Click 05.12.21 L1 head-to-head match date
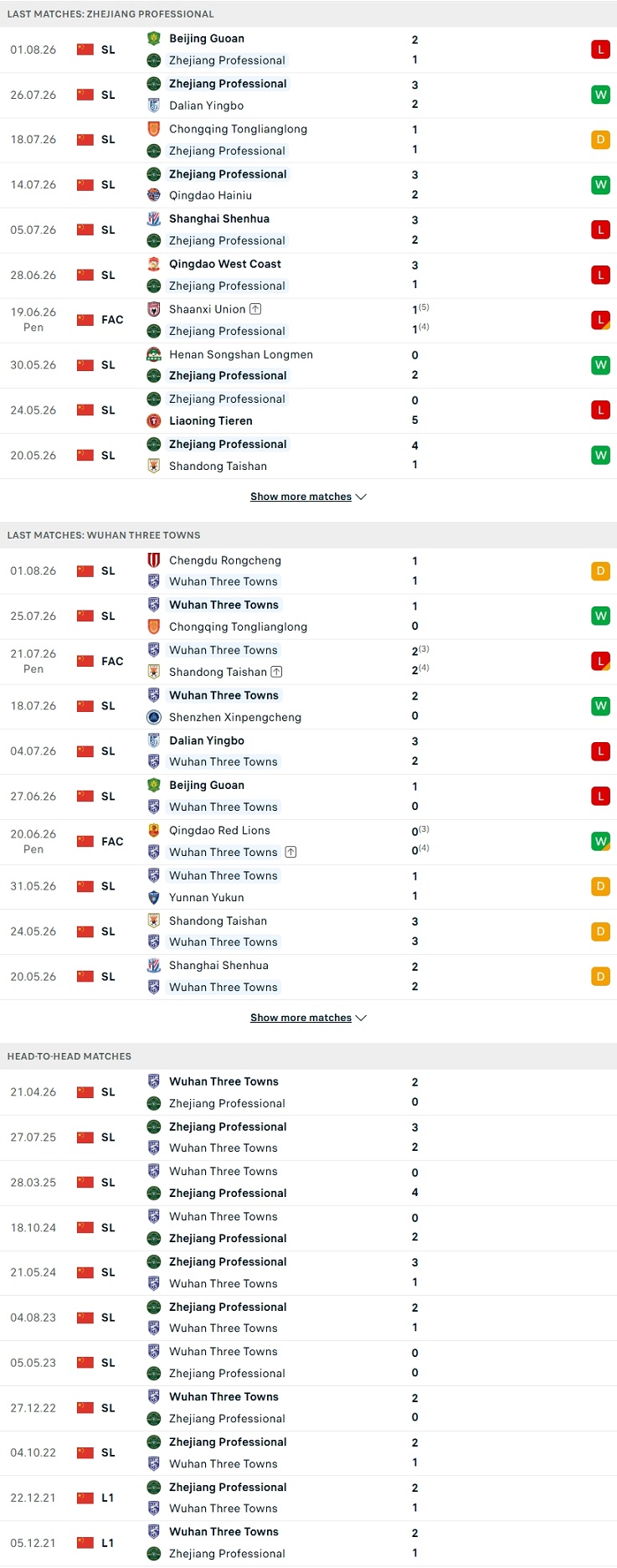 pyautogui.click(x=33, y=1543)
